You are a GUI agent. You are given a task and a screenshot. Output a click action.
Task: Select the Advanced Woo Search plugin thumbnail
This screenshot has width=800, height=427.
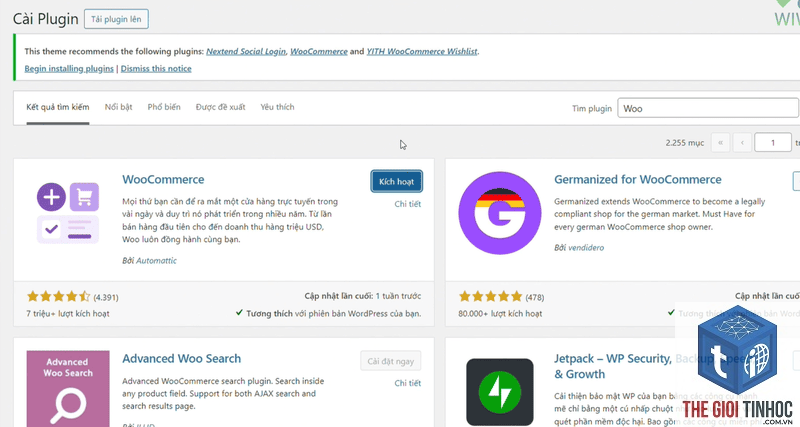tap(68, 388)
